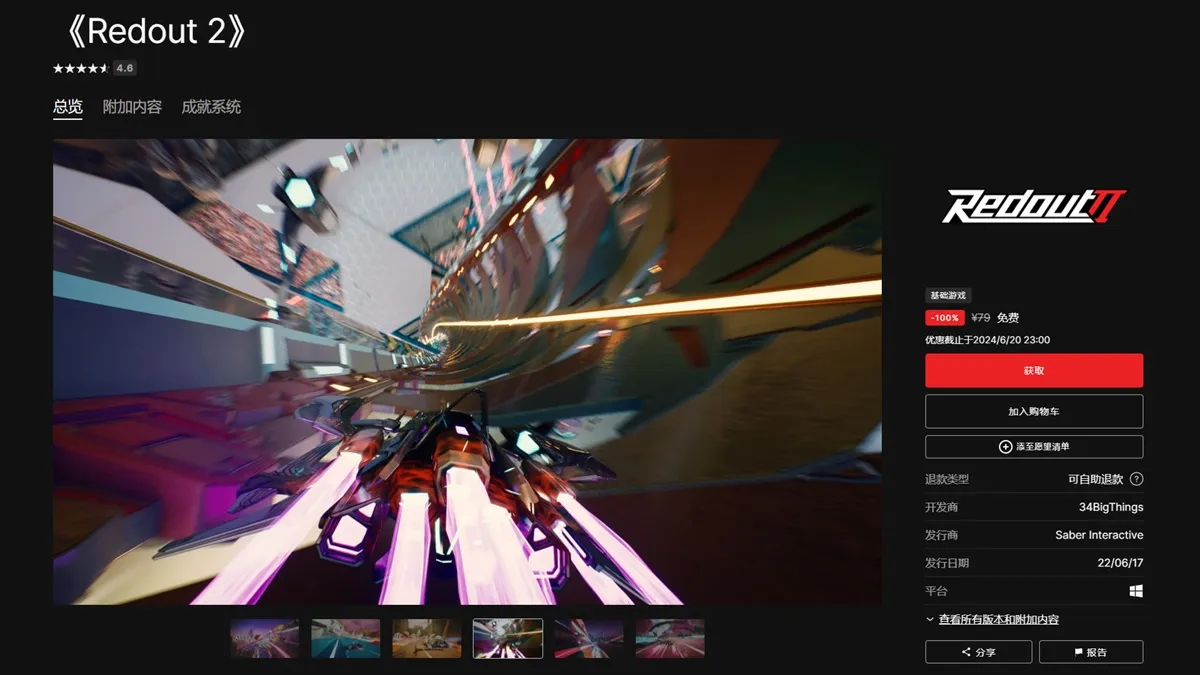
Task: Select the first screenshot thumbnail
Action: tap(265, 638)
